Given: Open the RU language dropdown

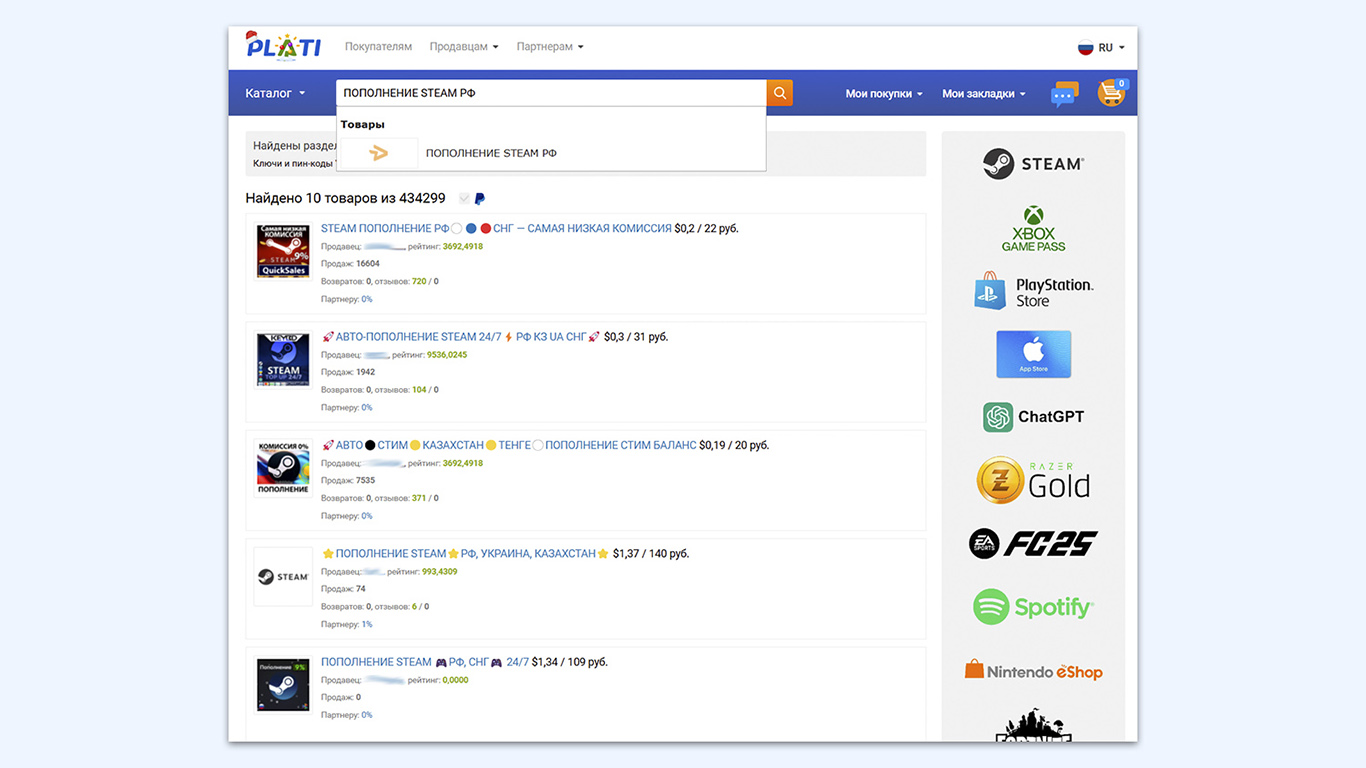Looking at the screenshot, I should [x=1111, y=48].
